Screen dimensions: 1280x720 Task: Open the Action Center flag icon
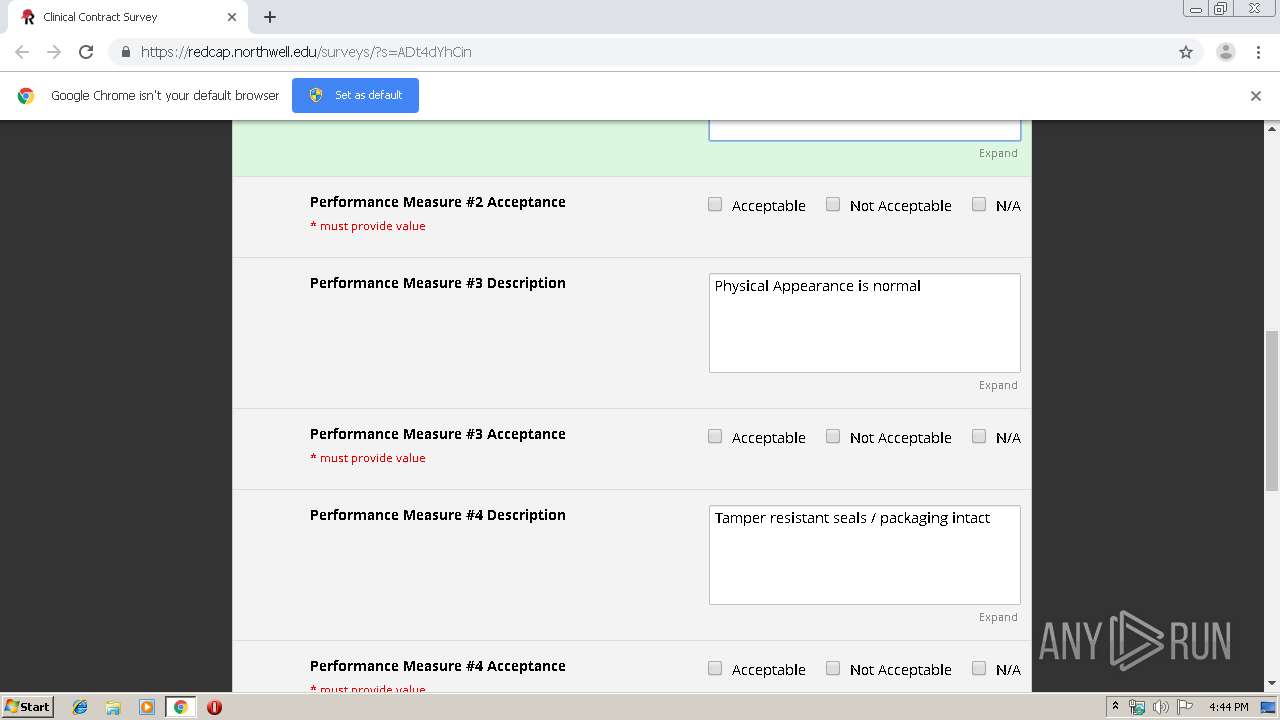pos(1184,707)
